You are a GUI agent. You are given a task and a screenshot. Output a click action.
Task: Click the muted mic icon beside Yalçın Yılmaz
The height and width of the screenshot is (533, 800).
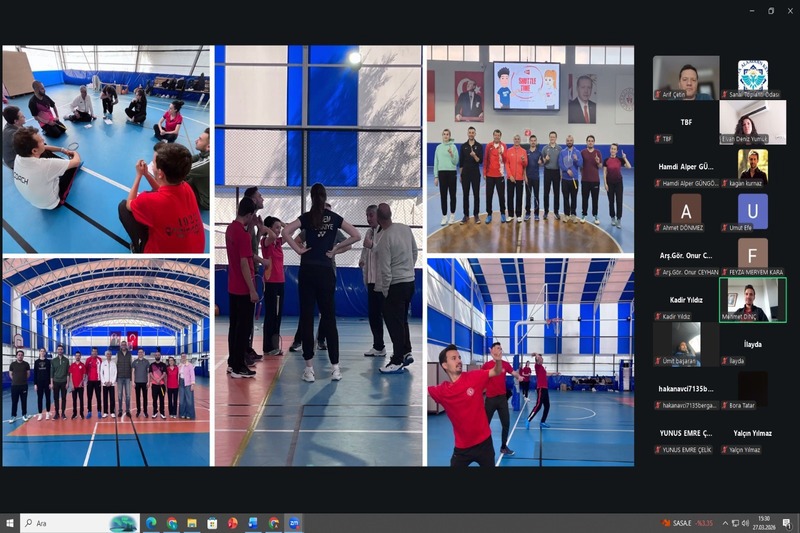coord(724,450)
